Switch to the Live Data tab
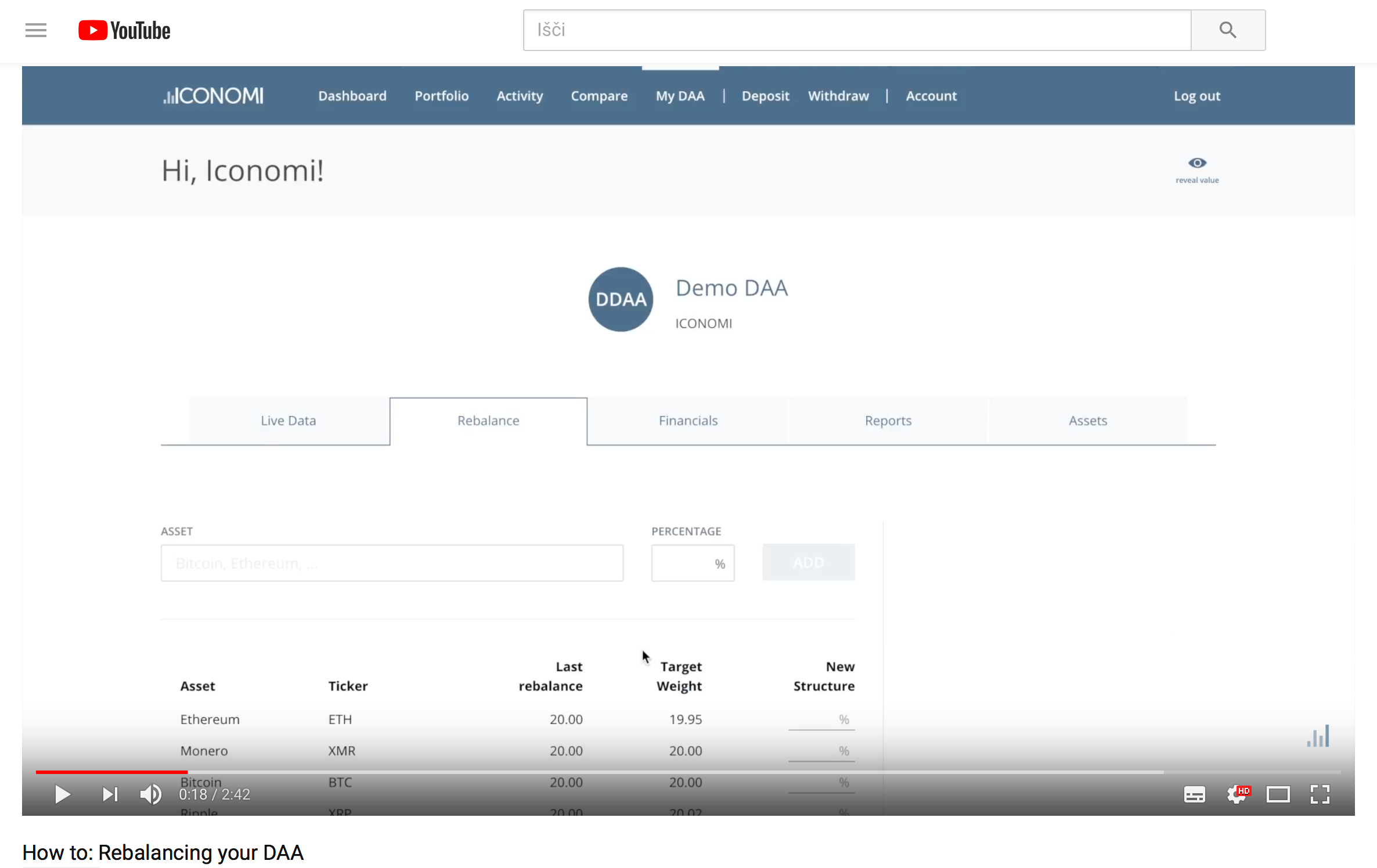 289,421
